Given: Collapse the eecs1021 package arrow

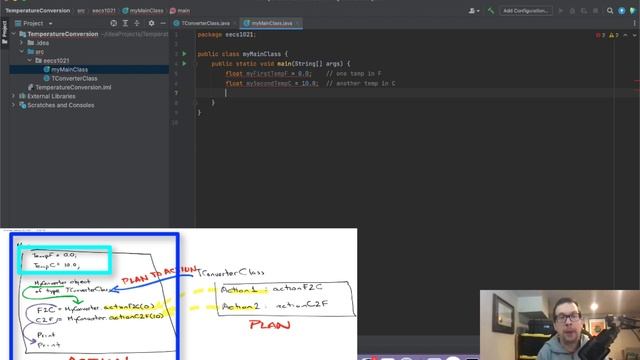Looking at the screenshot, I should coord(29,60).
